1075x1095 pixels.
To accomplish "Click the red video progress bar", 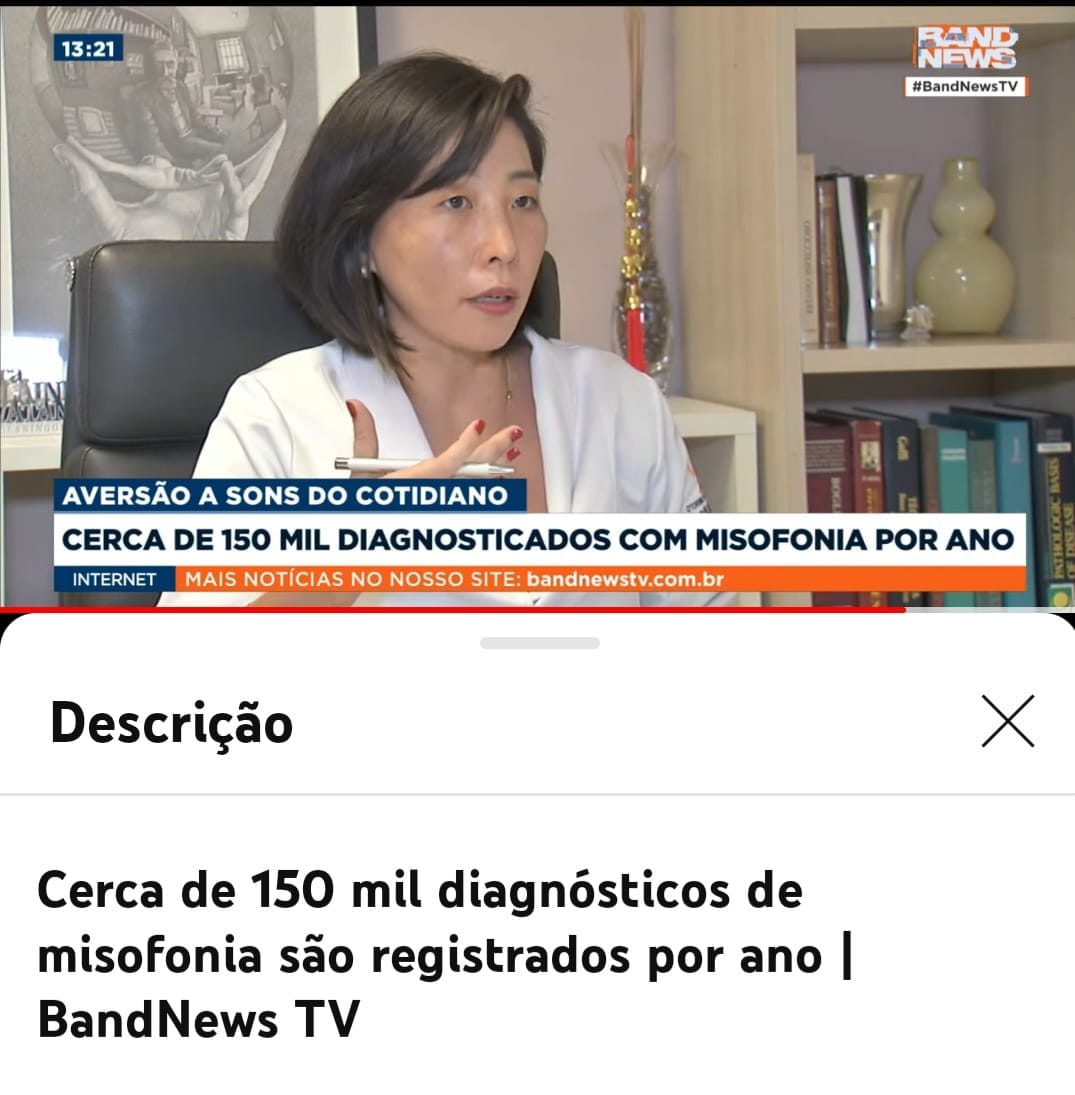I will tap(453, 610).
